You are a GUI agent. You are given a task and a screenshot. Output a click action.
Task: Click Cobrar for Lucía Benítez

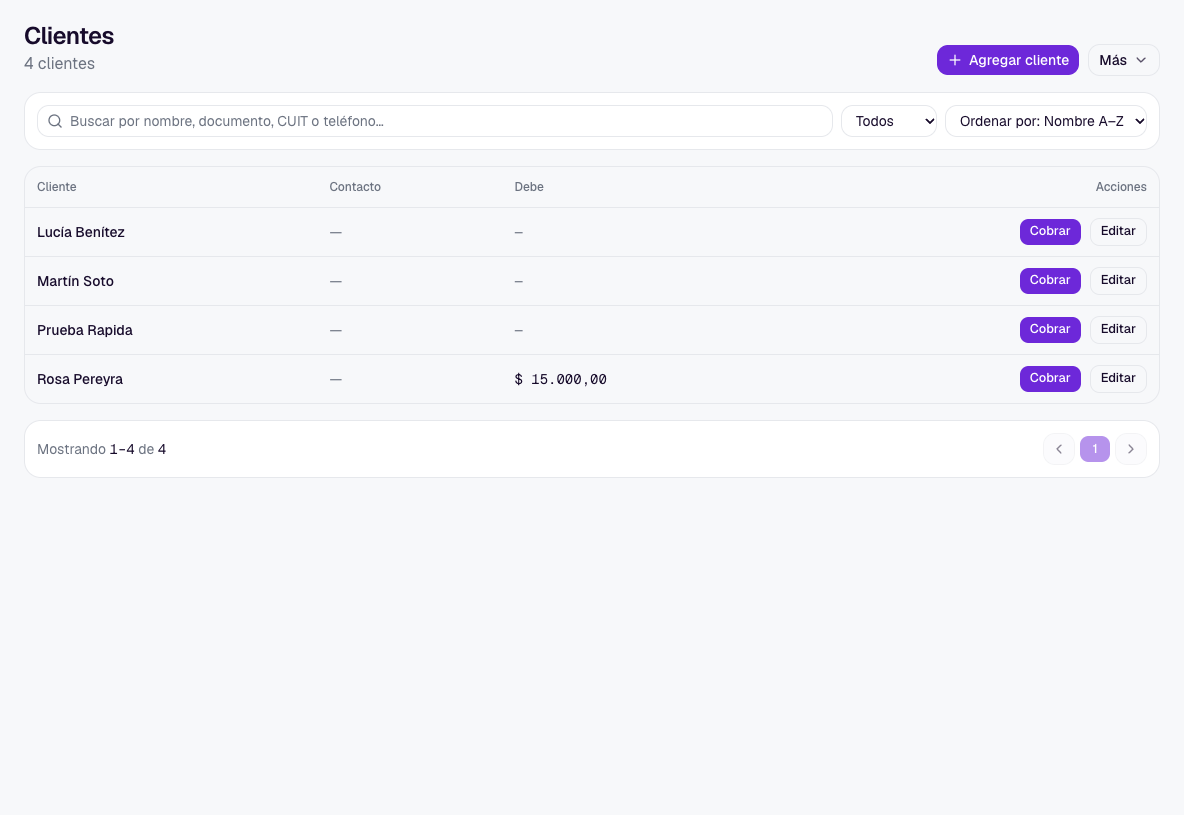pos(1050,231)
